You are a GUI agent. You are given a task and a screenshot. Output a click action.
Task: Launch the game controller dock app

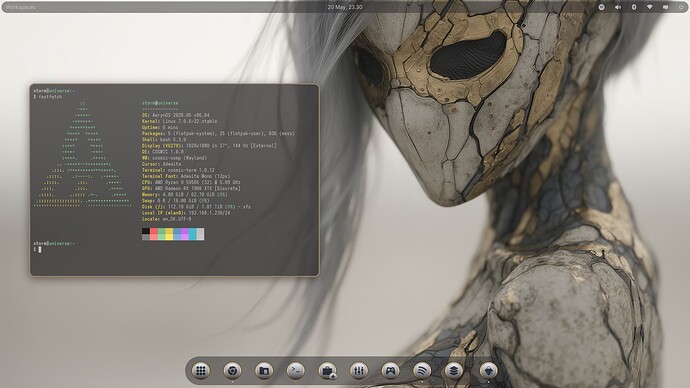pos(391,371)
